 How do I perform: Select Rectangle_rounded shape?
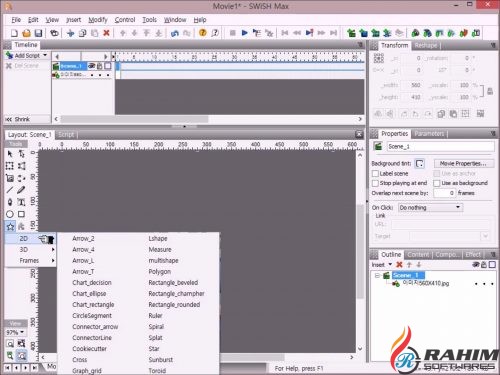tap(174, 305)
